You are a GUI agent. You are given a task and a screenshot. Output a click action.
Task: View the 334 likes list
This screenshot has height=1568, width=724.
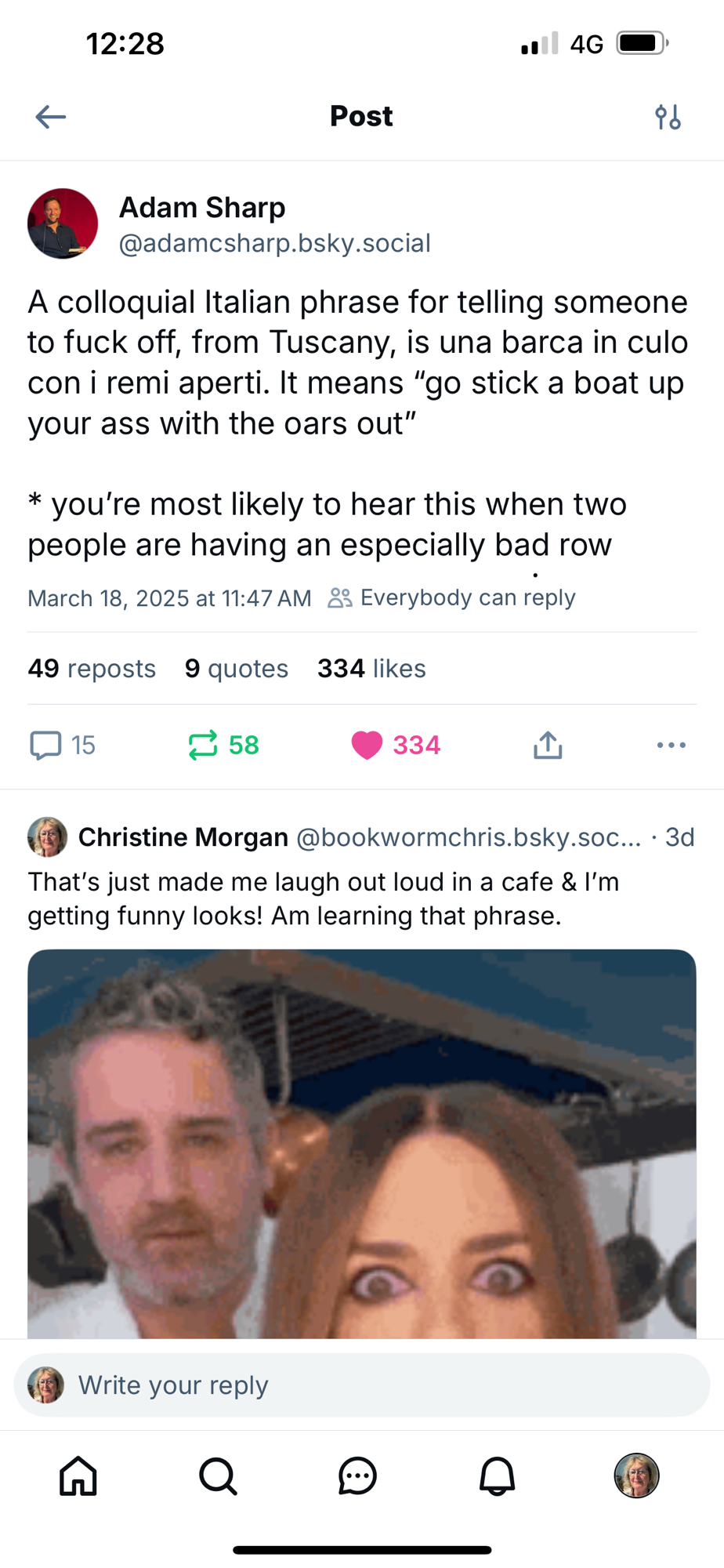pos(371,669)
